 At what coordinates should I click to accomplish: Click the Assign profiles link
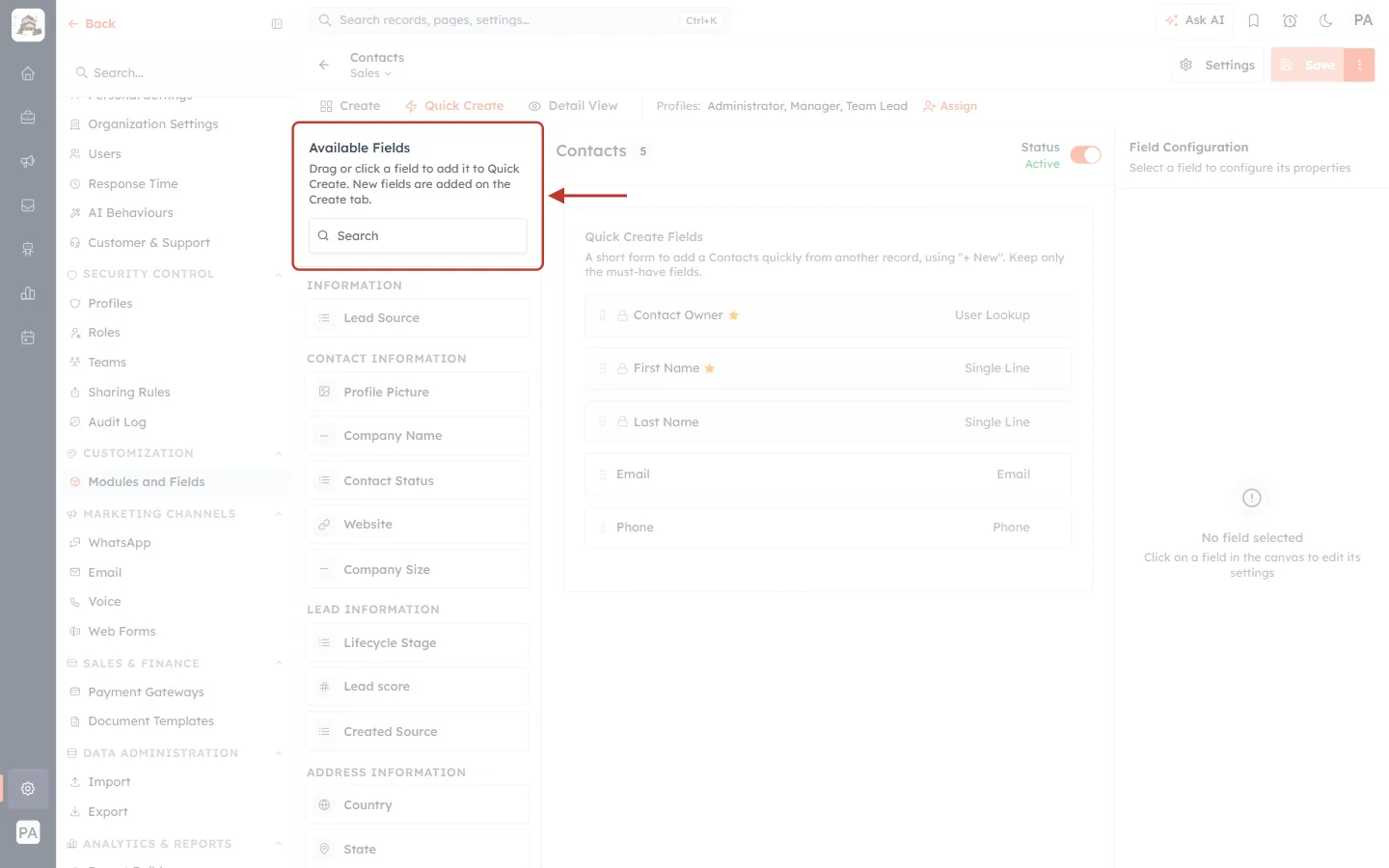[x=950, y=106]
